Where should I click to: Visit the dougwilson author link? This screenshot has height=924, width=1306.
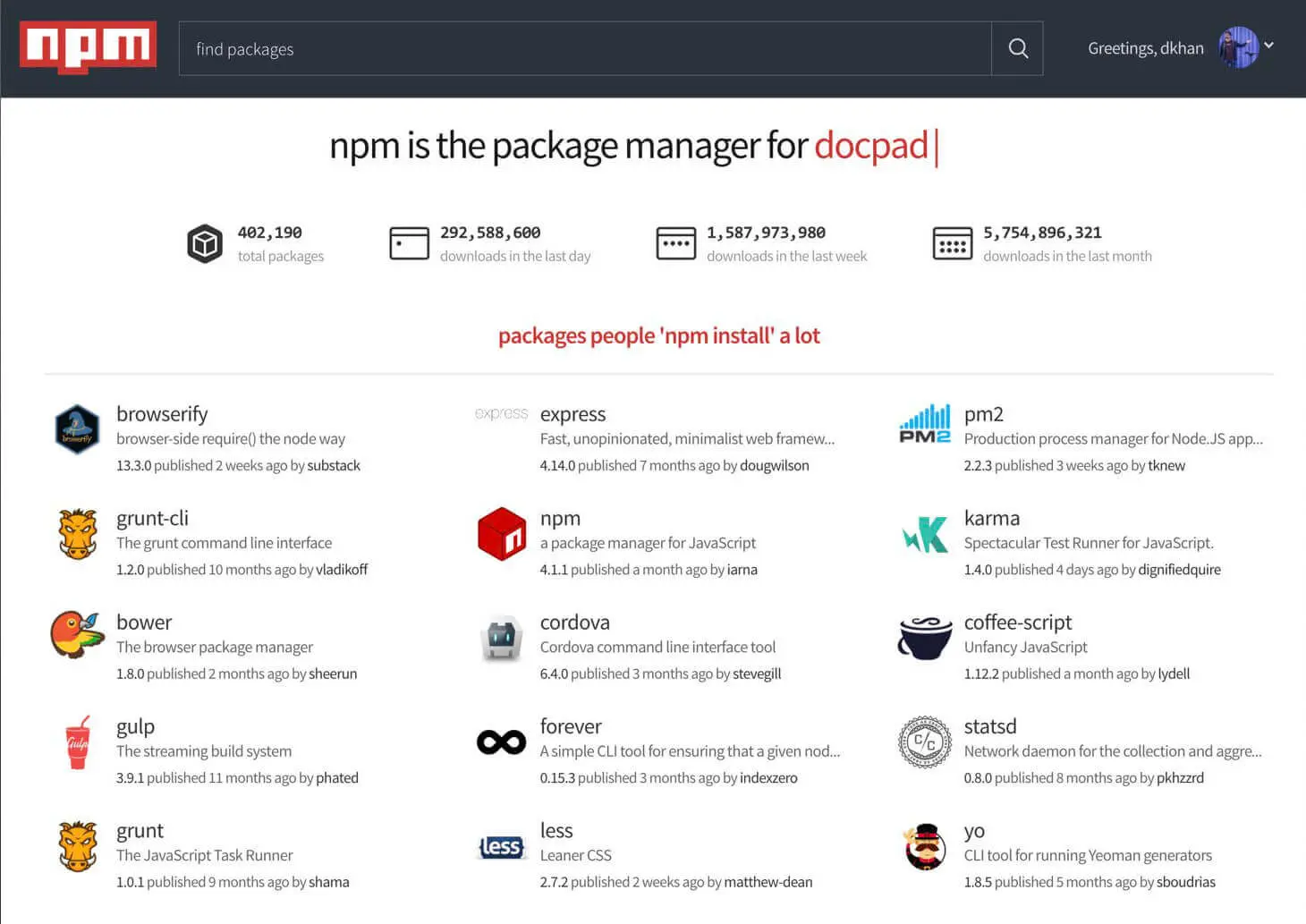click(775, 465)
